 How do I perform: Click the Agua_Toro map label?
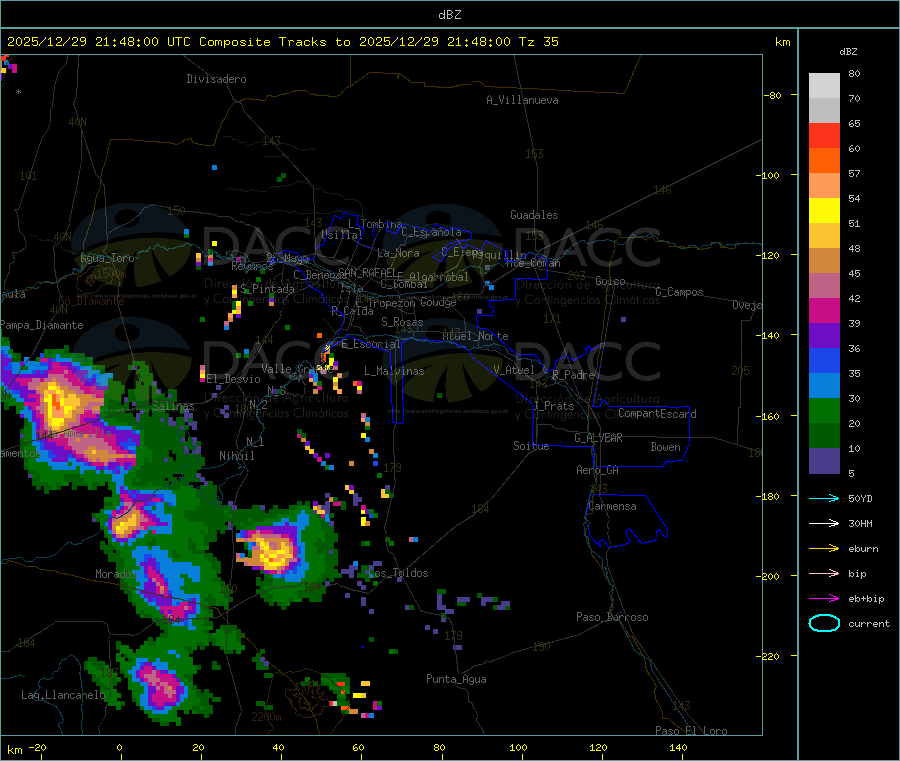(x=107, y=258)
